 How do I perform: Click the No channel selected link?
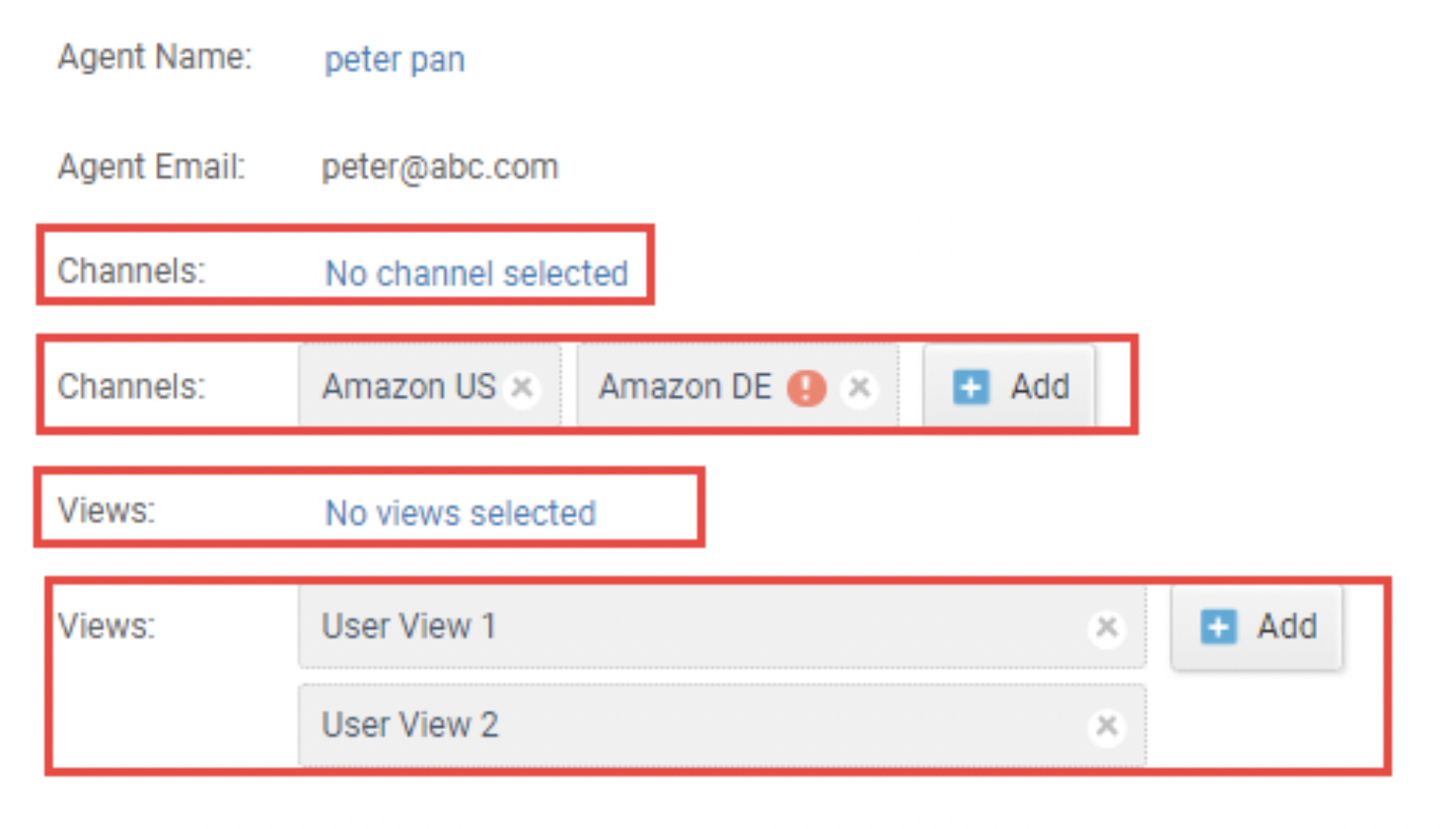point(476,273)
